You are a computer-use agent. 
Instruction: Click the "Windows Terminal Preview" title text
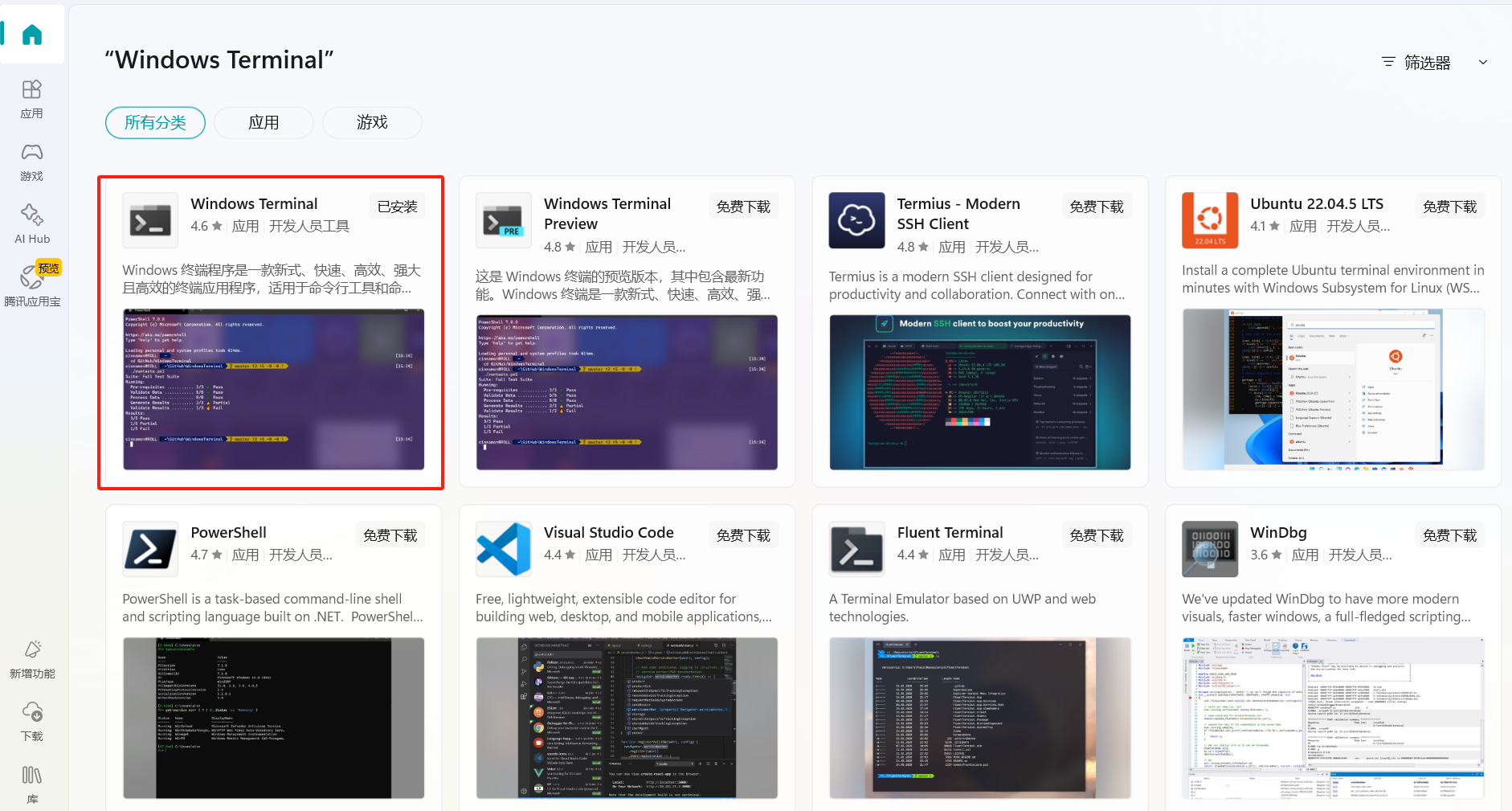point(607,214)
